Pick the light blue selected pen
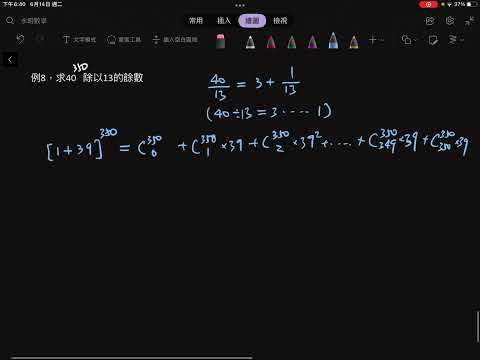The width and height of the screenshot is (480, 360). 333,40
